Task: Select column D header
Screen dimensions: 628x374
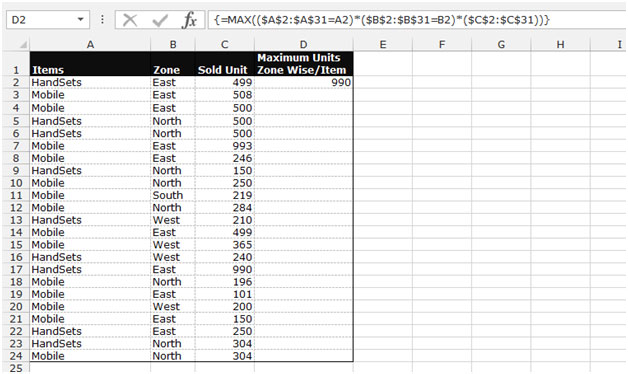Action: 304,44
